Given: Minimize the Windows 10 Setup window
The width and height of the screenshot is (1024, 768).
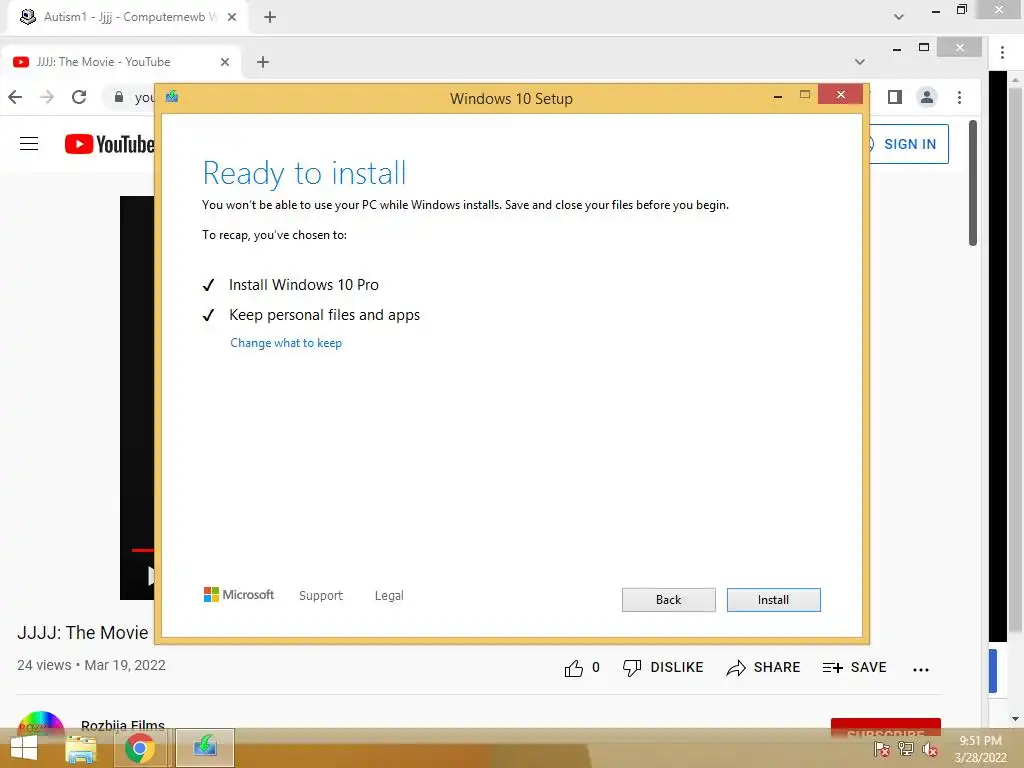Looking at the screenshot, I should pyautogui.click(x=778, y=97).
